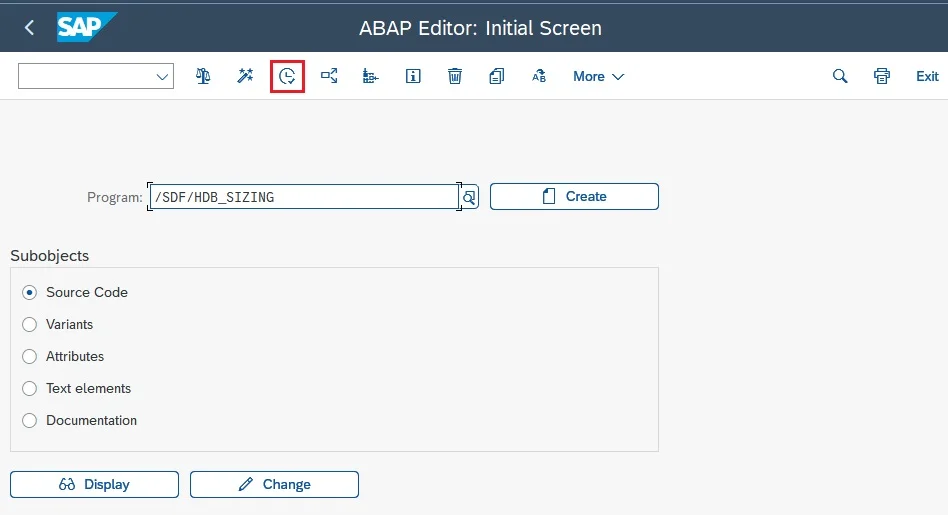Select the Source Code radio button
Screen dimensions: 948x515
tap(30, 293)
